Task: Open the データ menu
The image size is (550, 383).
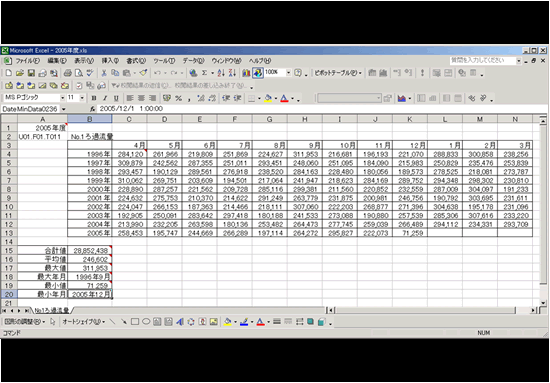Action: (x=193, y=61)
